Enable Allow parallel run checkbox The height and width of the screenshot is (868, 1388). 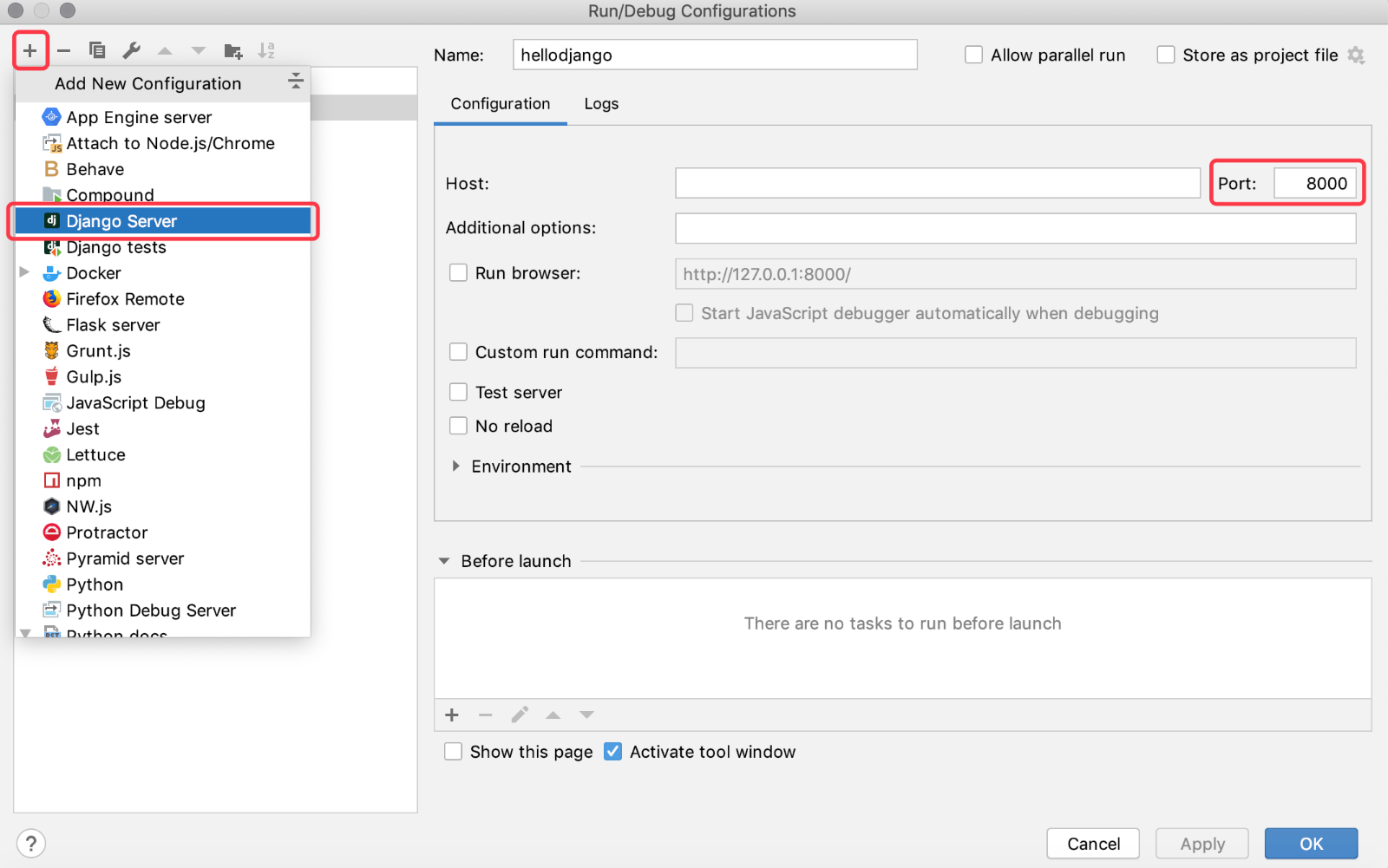[974, 55]
